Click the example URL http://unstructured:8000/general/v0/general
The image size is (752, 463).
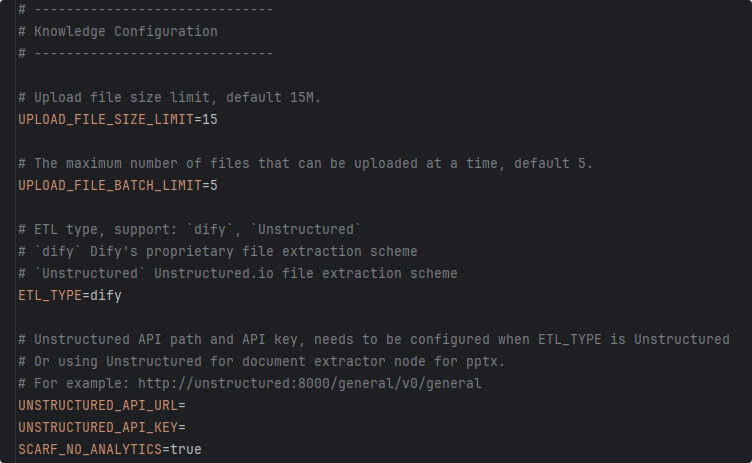click(309, 384)
